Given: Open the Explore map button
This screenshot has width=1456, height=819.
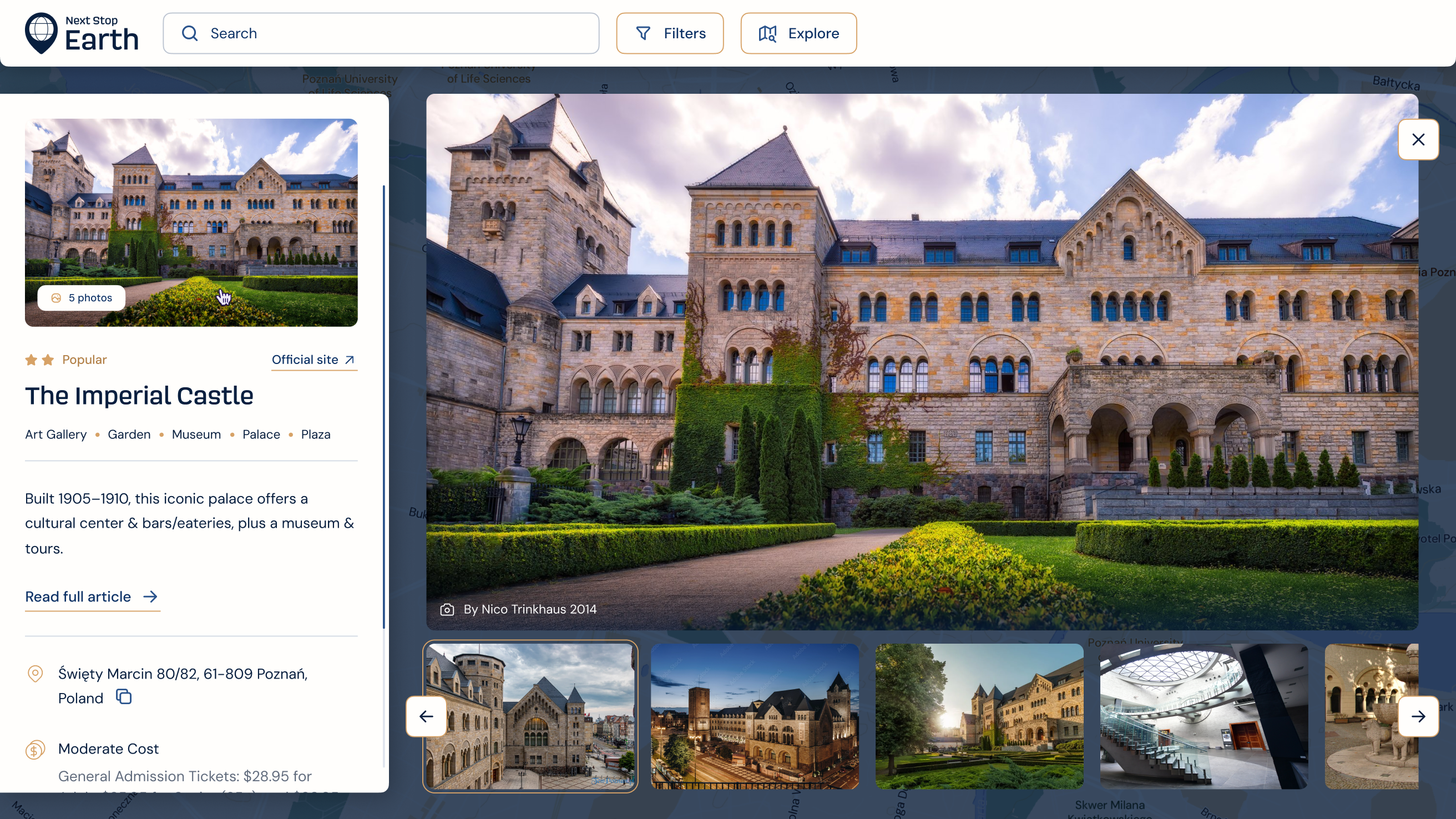Looking at the screenshot, I should point(798,33).
